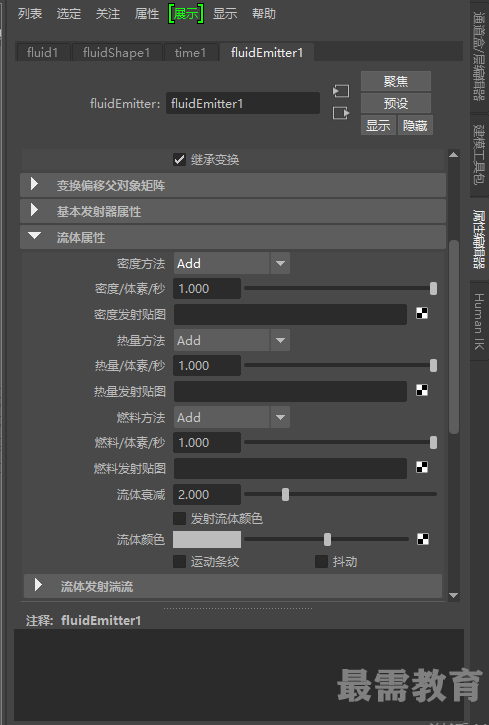
Task: Open the 流体颜色 color swatch
Action: coord(207,539)
